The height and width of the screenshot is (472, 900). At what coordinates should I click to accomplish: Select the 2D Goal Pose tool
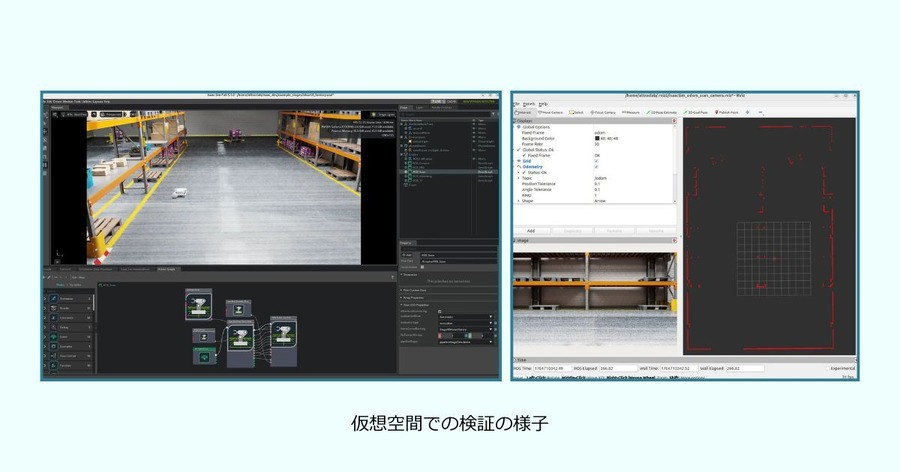pyautogui.click(x=696, y=113)
